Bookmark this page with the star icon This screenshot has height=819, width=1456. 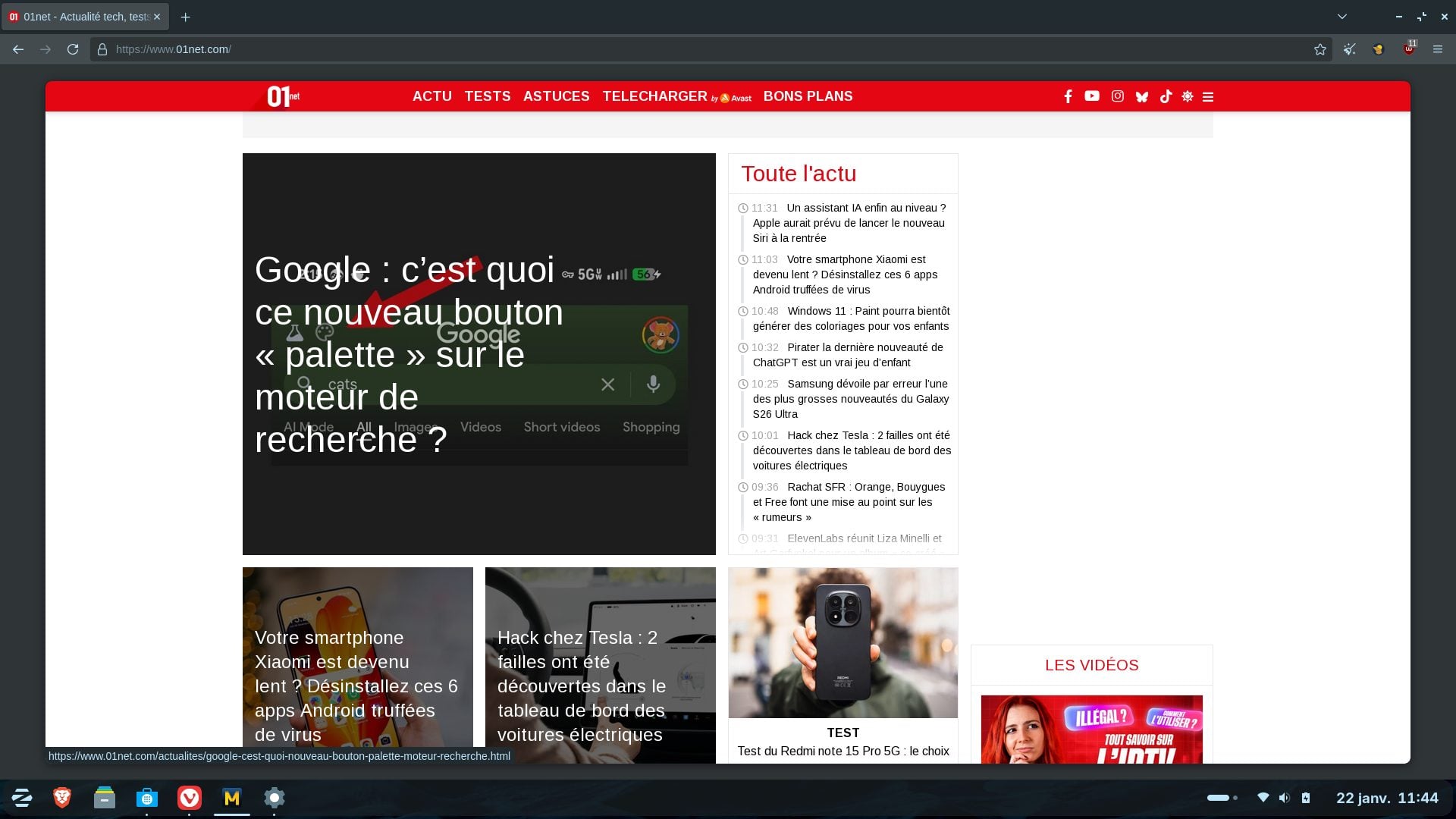[1319, 49]
